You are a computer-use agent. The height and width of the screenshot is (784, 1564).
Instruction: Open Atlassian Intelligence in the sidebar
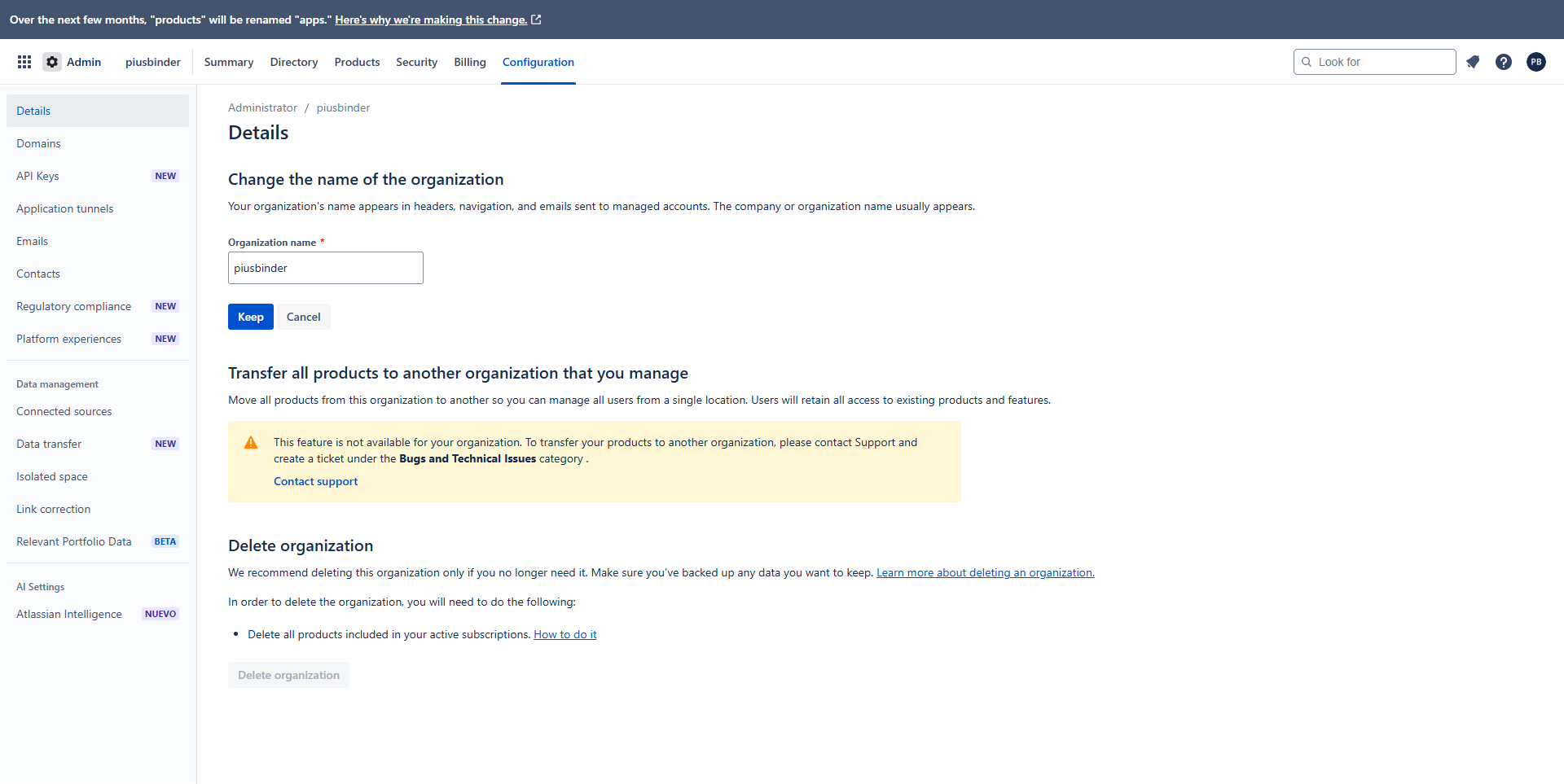(x=98, y=614)
